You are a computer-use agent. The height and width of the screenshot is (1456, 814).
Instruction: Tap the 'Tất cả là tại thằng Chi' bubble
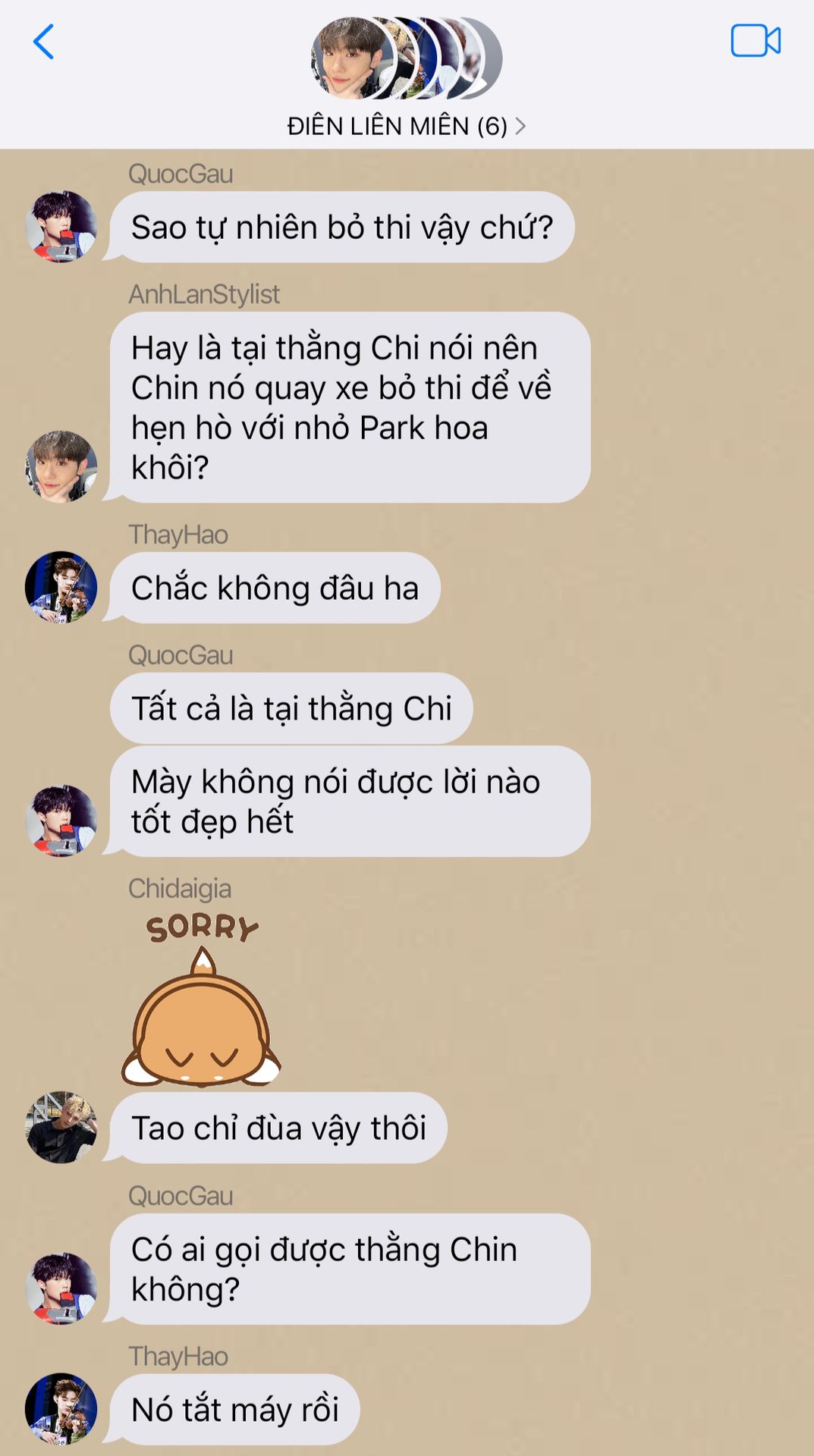click(x=291, y=708)
